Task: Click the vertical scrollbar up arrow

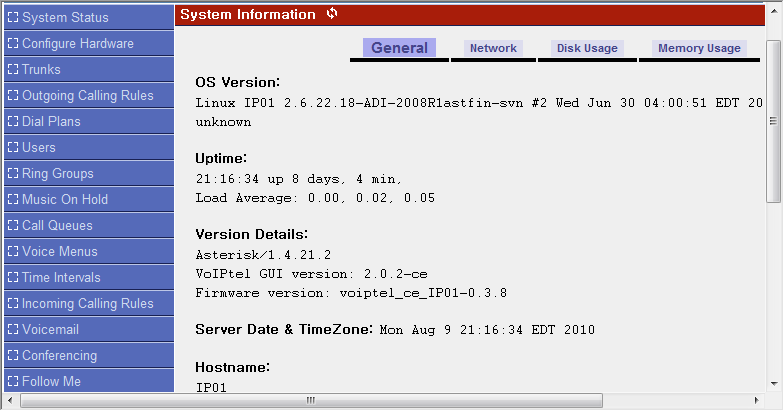Action: click(x=774, y=10)
